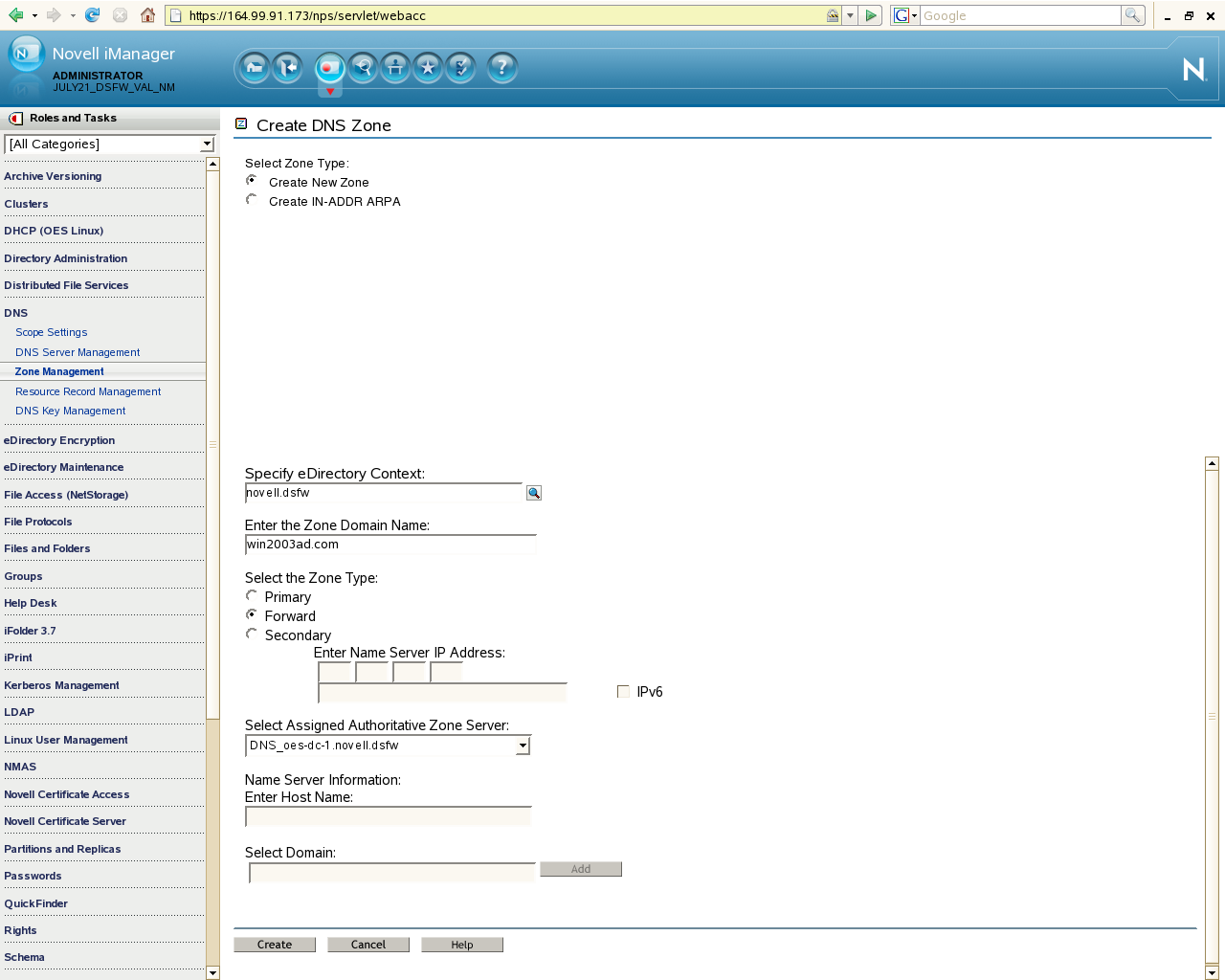
Task: Click the Add button beside Select Domain
Action: click(581, 869)
